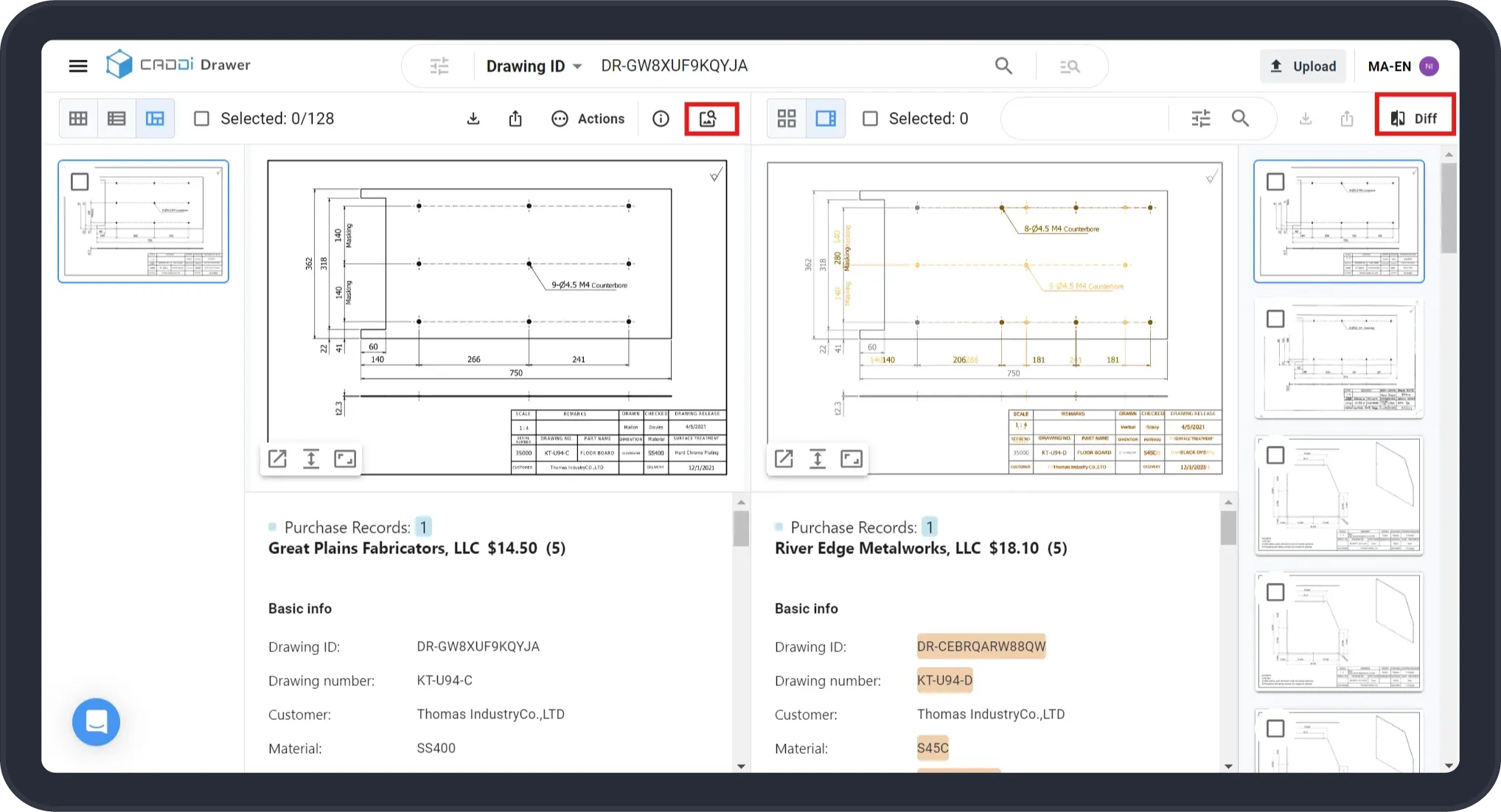Click the info circle icon

pos(661,119)
